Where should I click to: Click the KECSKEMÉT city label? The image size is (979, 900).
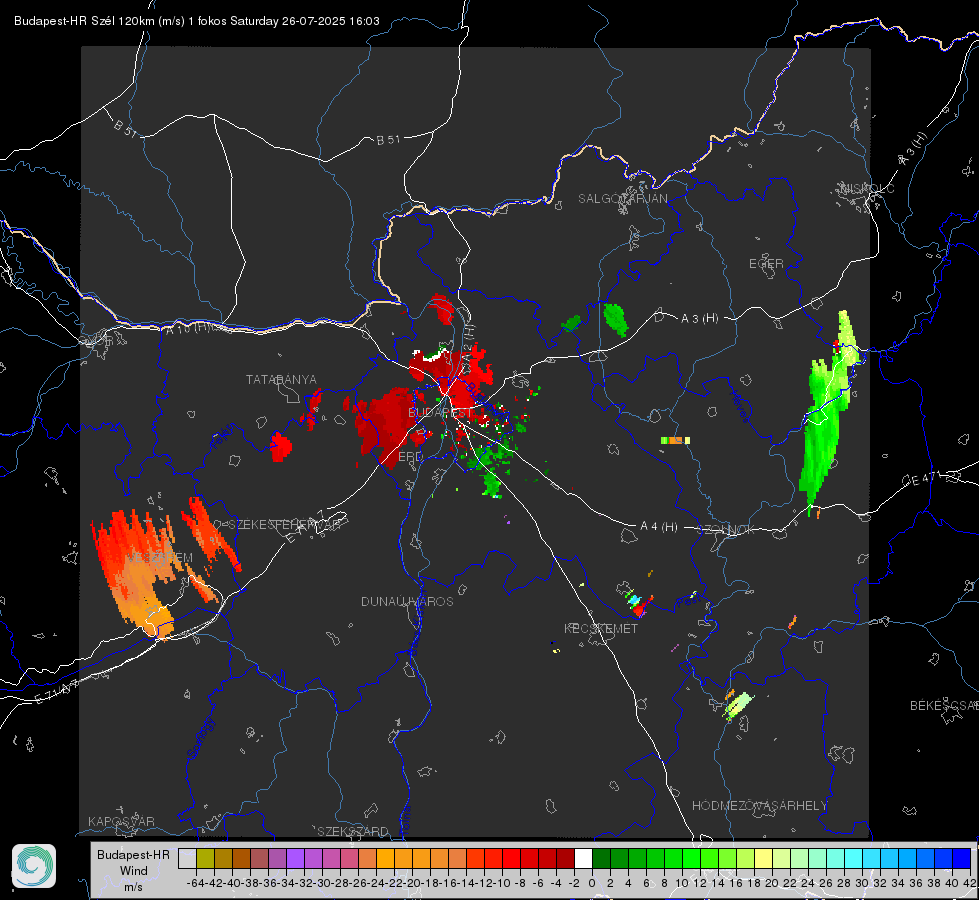pos(601,628)
